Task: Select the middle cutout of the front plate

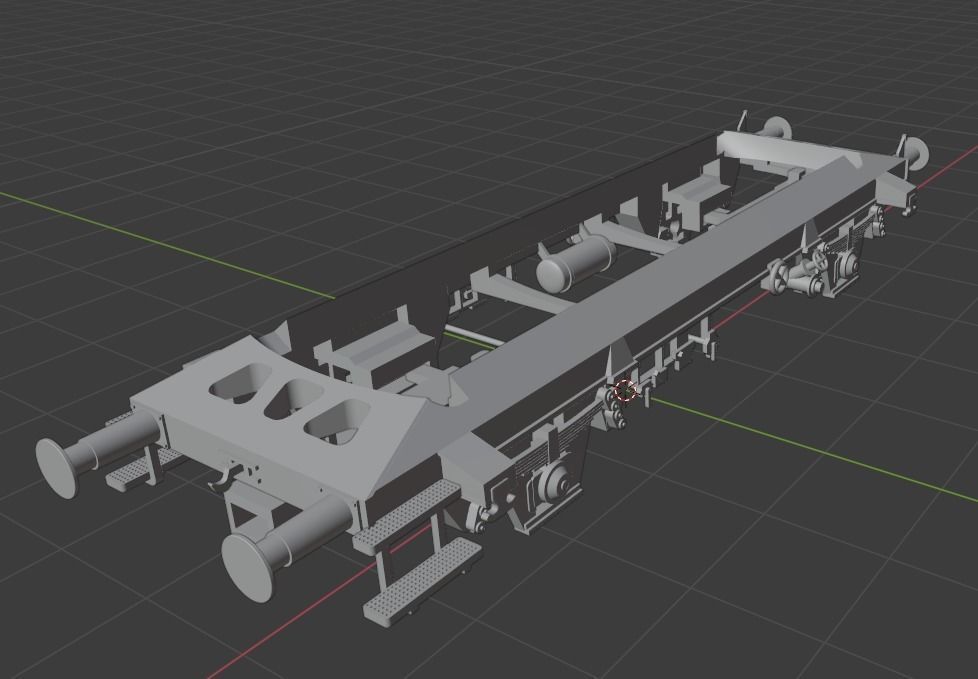Action: tap(294, 399)
